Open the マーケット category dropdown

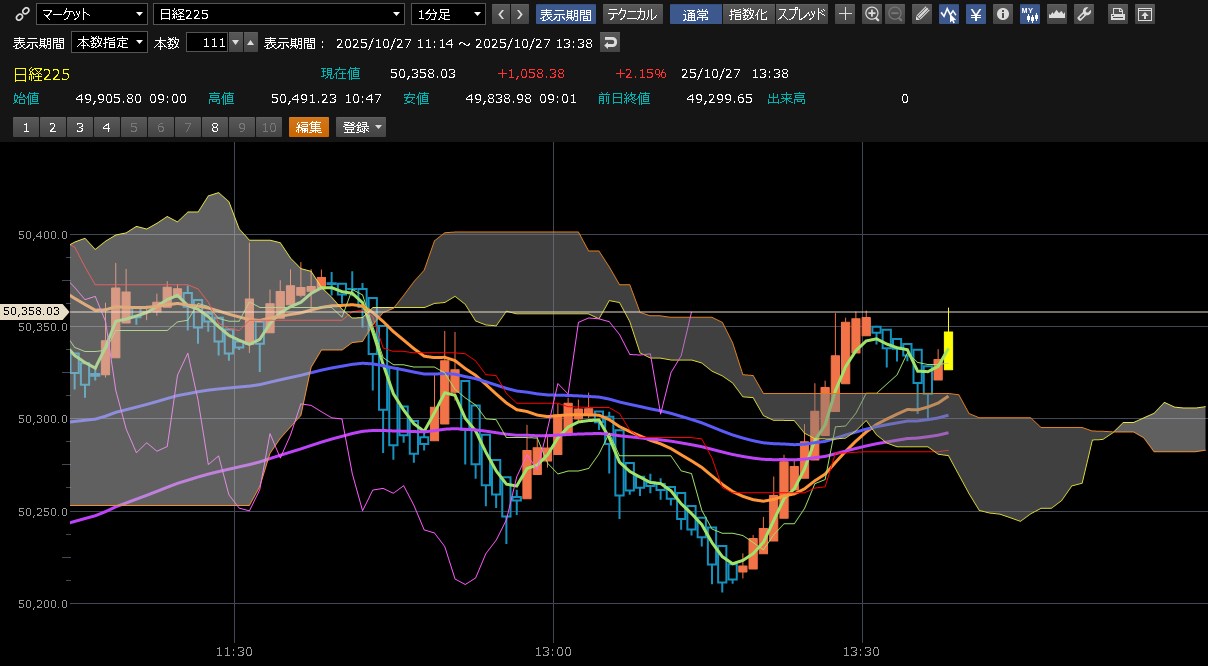[91, 14]
